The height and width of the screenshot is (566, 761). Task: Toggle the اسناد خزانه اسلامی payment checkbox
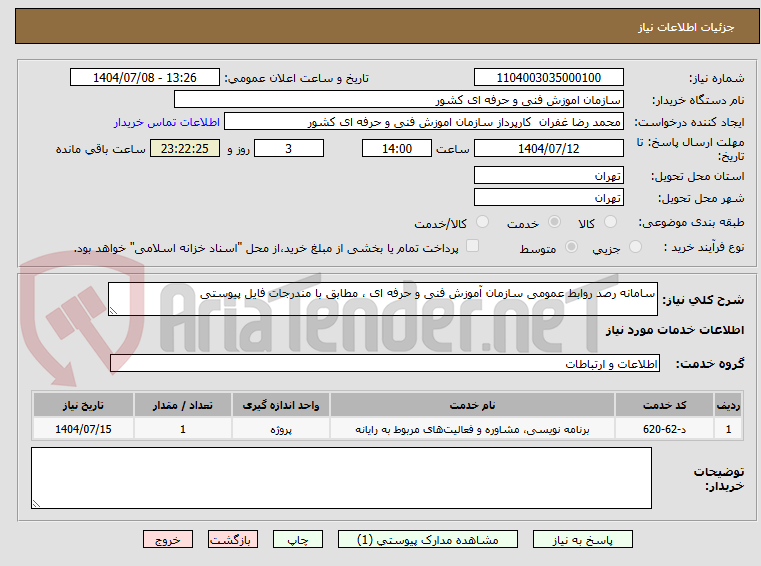(x=472, y=246)
